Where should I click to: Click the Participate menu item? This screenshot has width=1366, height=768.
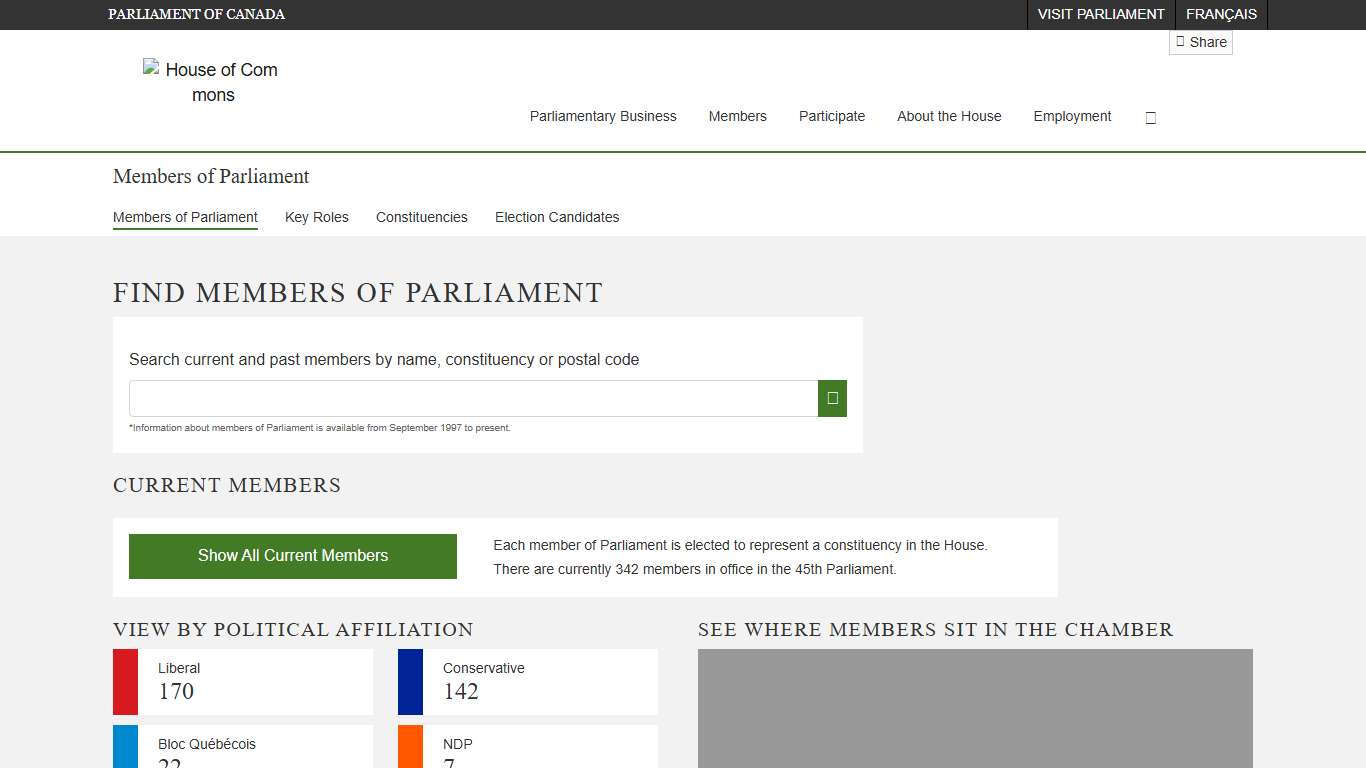point(831,117)
